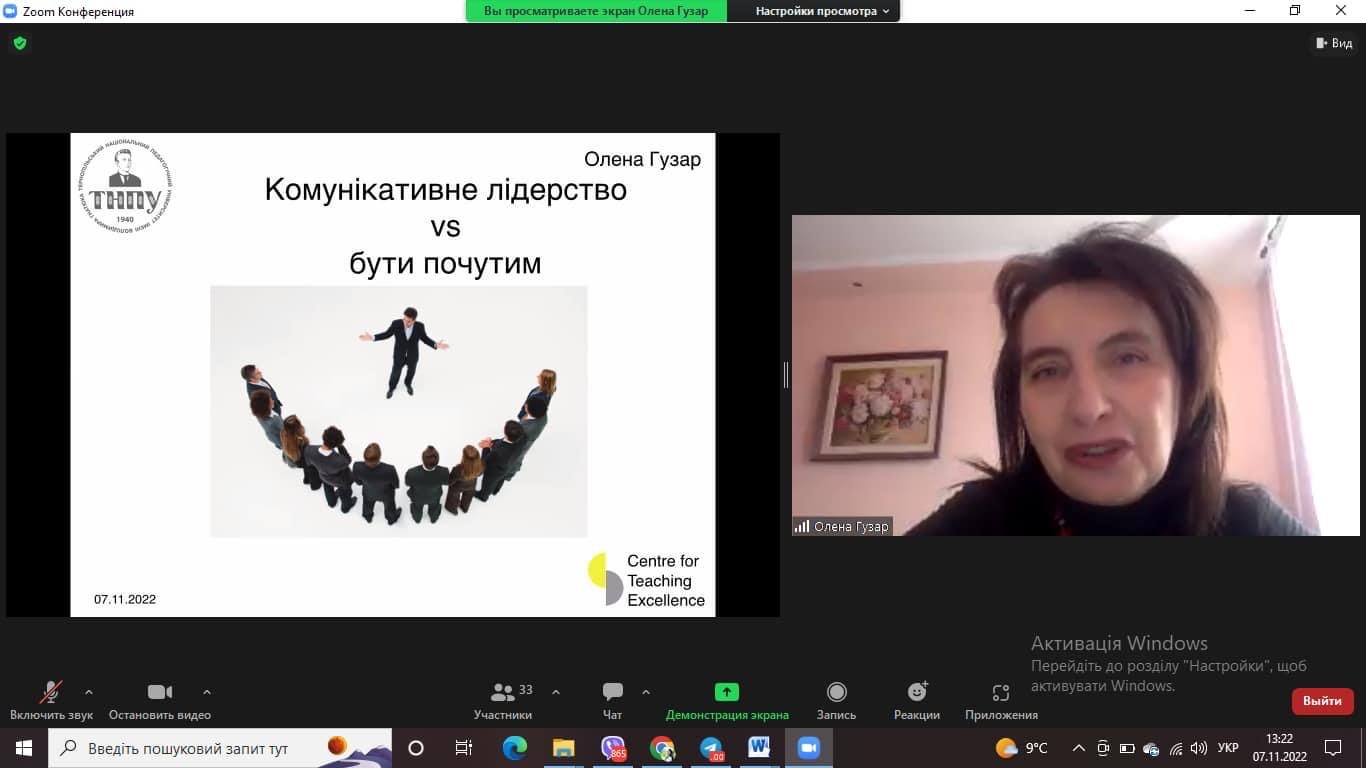Open Telegram from the taskbar

711,748
